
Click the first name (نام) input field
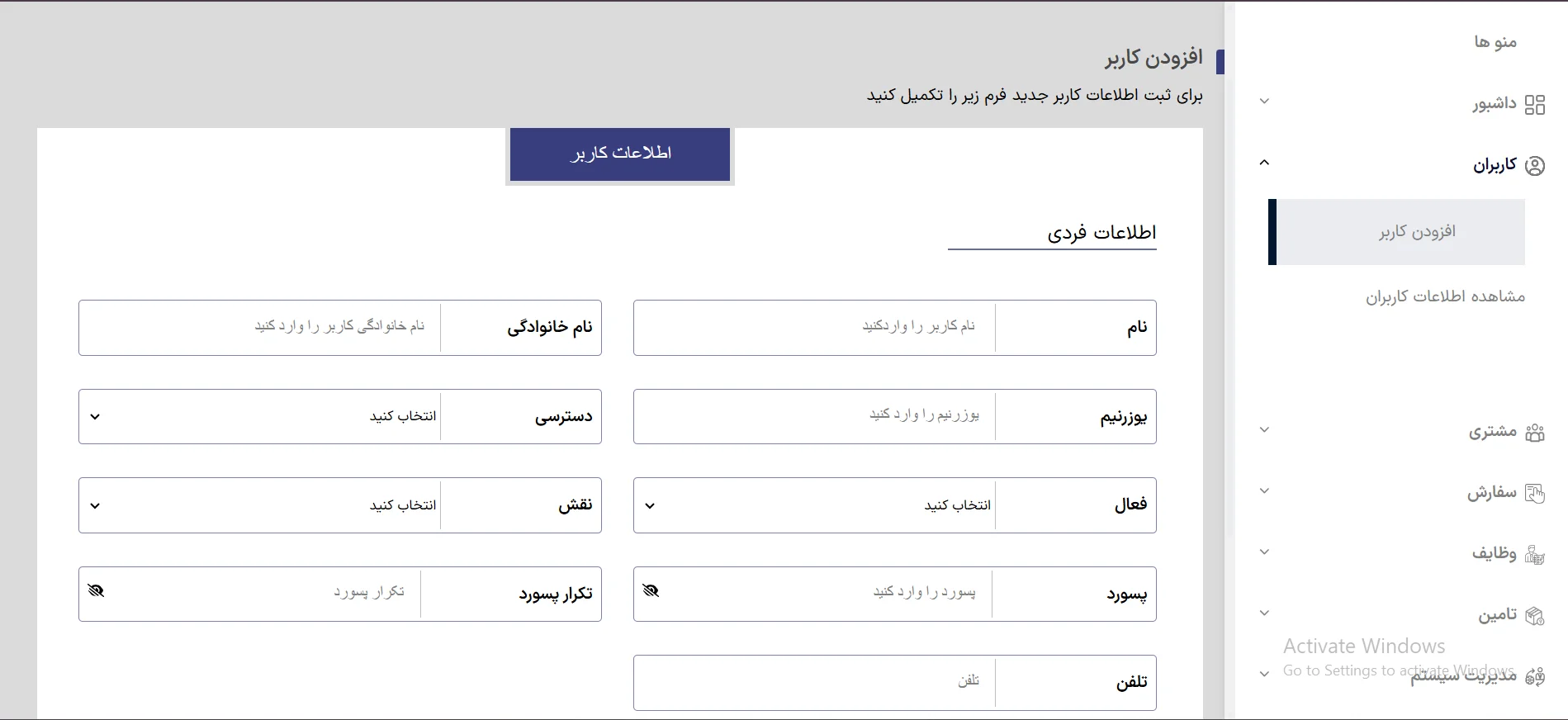coord(814,327)
